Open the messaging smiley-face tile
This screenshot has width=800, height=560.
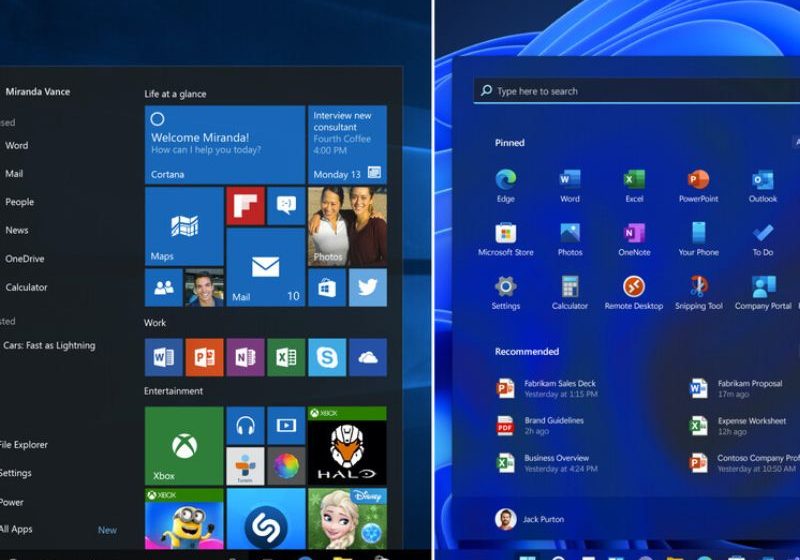(x=286, y=206)
